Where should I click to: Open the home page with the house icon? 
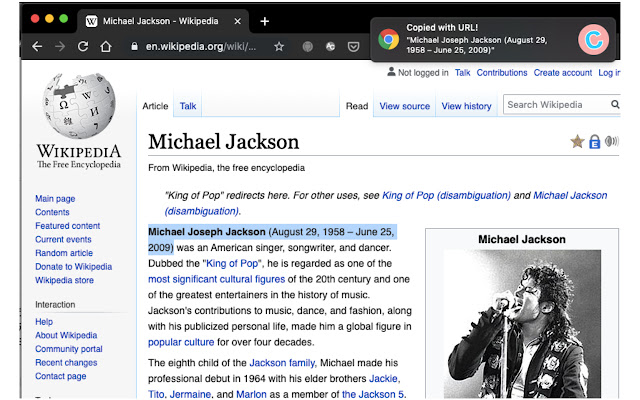click(106, 47)
